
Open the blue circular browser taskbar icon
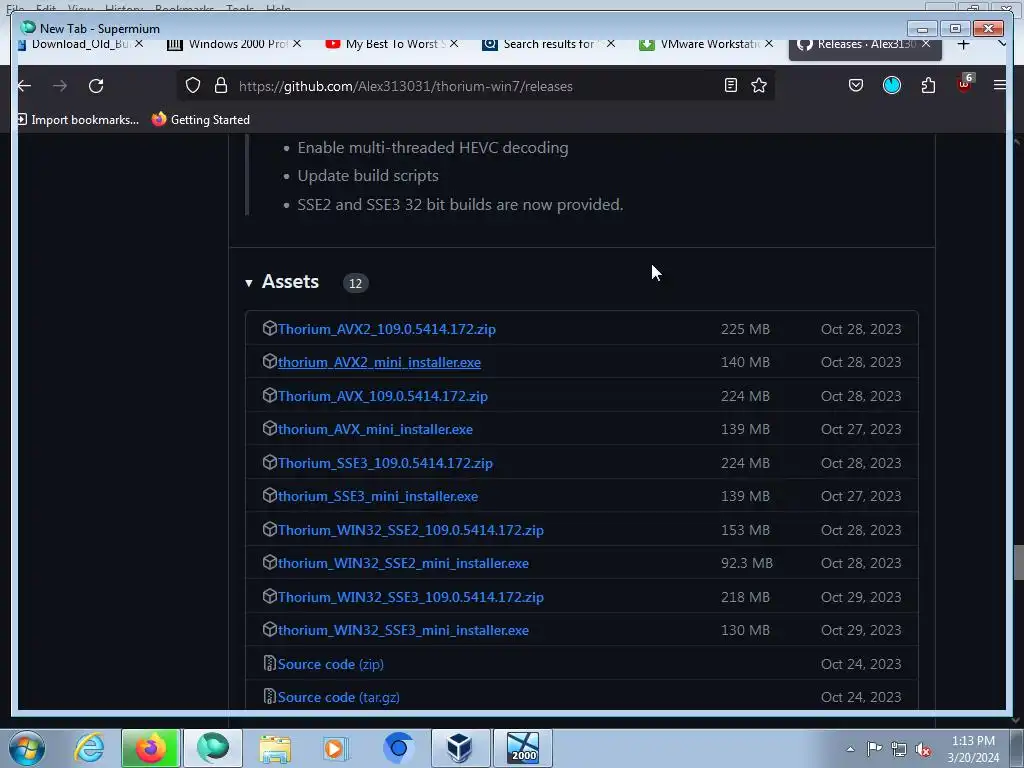[398, 748]
